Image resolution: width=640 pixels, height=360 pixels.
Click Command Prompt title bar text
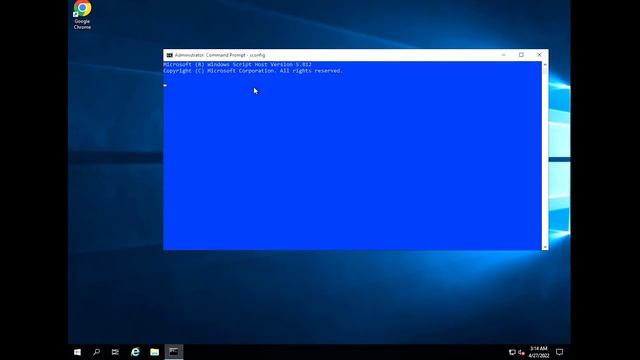pyautogui.click(x=220, y=55)
